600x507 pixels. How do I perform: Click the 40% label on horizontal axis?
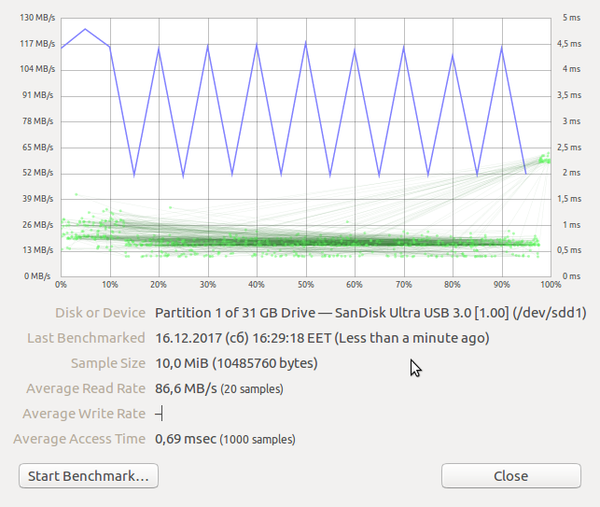(256, 285)
